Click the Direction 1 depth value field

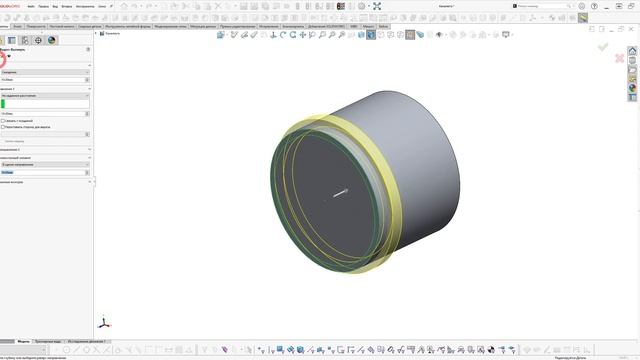coord(42,113)
